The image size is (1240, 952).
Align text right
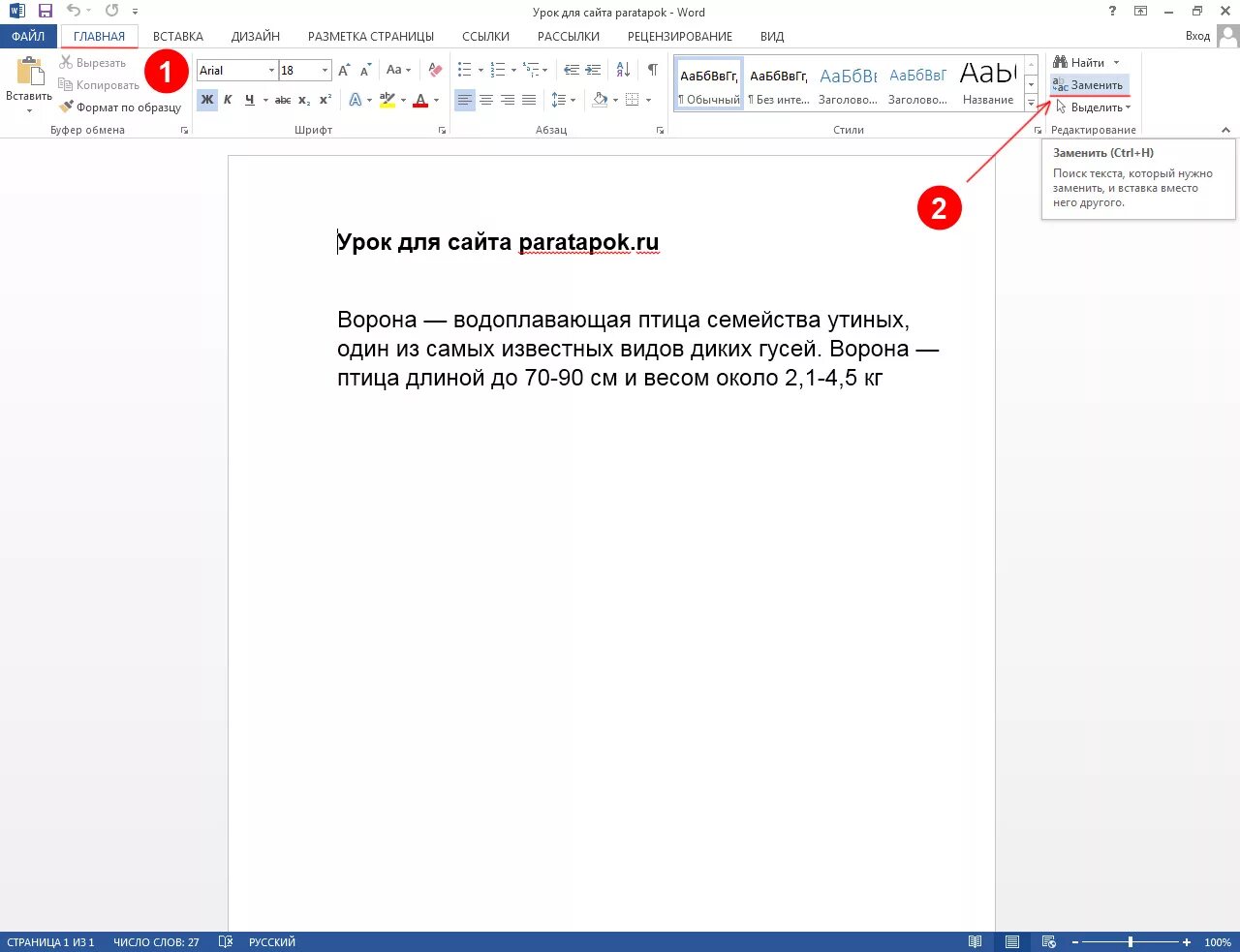(508, 100)
